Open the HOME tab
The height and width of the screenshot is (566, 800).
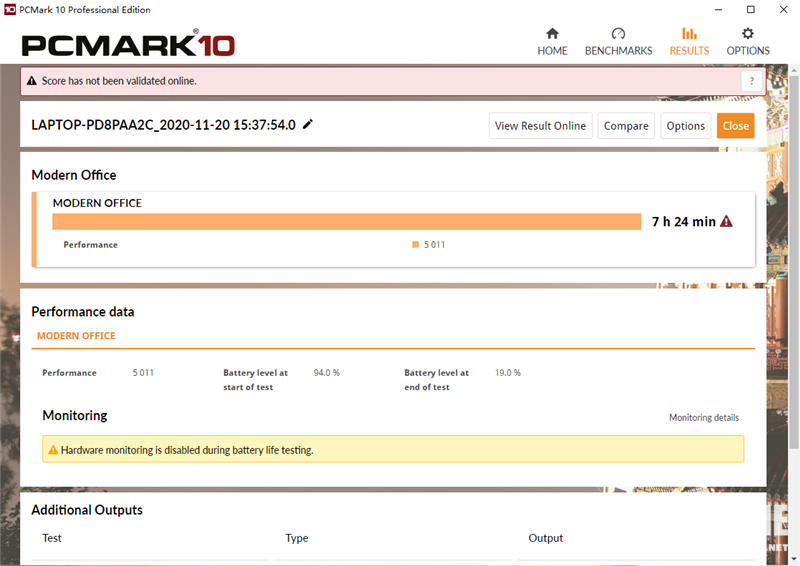coord(552,42)
